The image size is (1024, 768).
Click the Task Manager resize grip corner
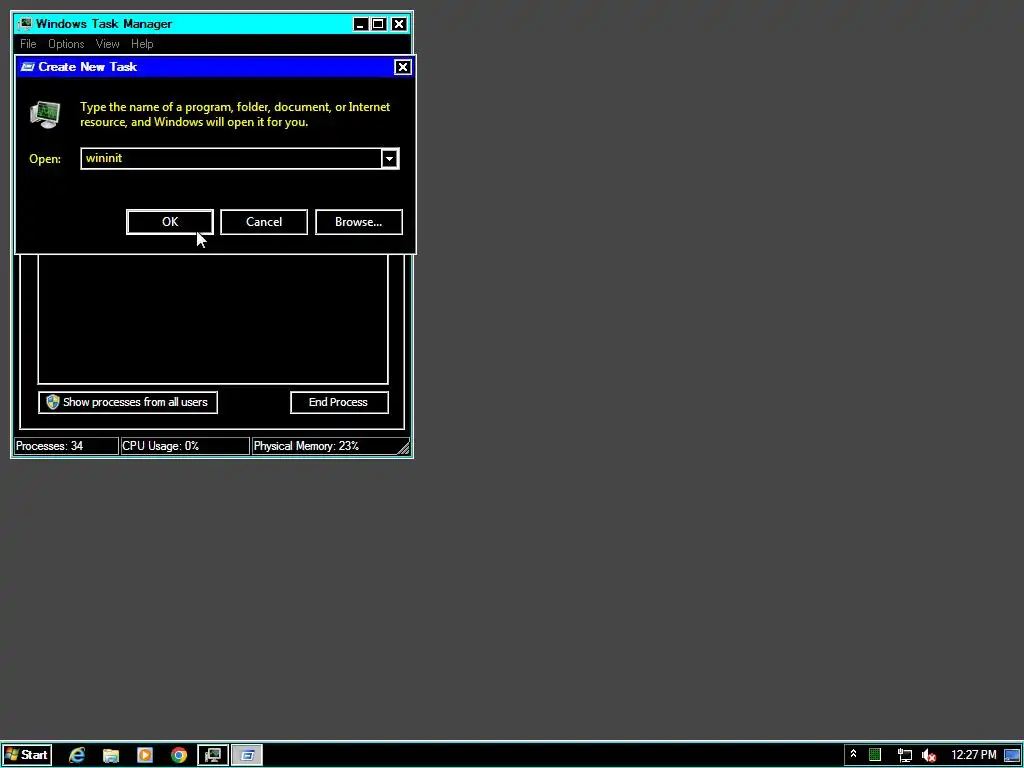click(x=403, y=447)
